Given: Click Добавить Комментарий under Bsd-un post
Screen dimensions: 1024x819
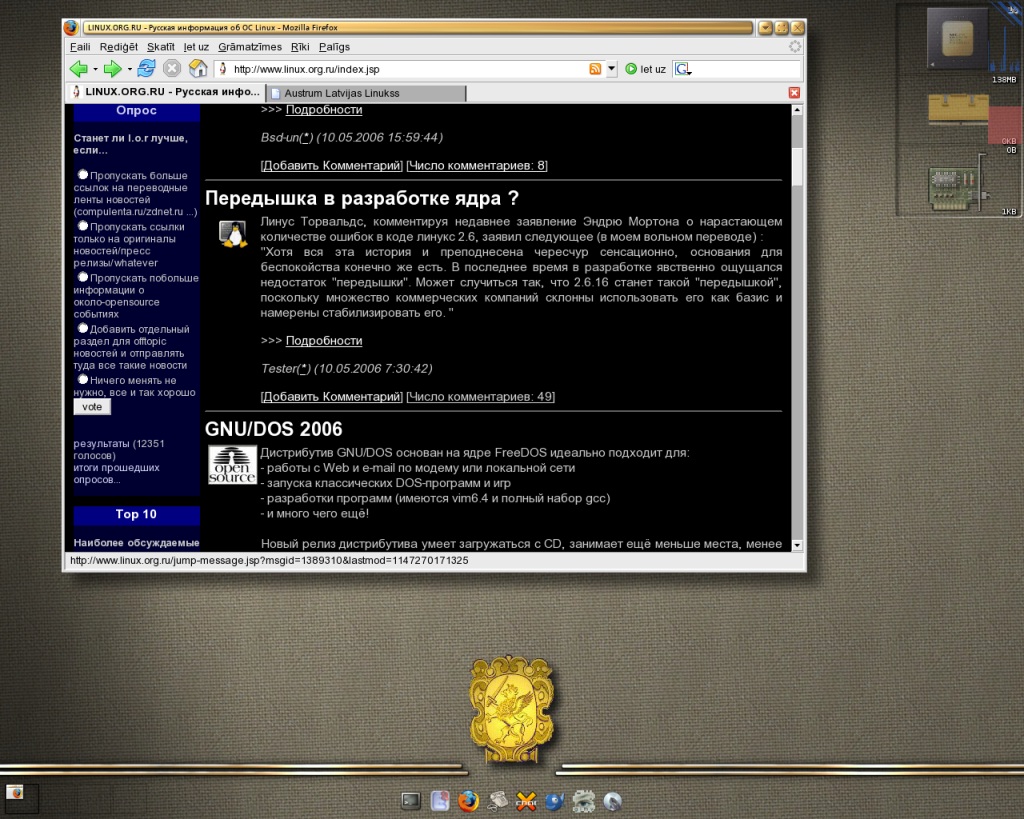Looking at the screenshot, I should tap(332, 165).
